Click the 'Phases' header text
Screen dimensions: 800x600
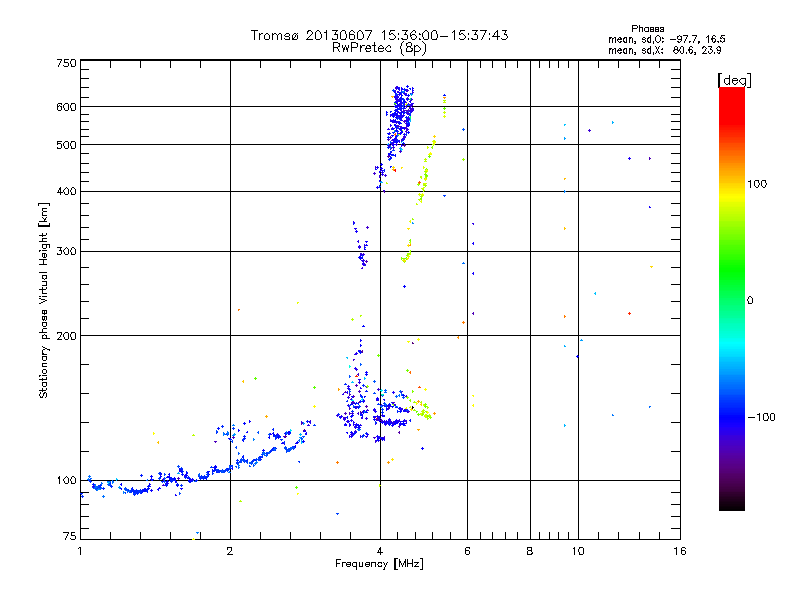click(x=647, y=29)
